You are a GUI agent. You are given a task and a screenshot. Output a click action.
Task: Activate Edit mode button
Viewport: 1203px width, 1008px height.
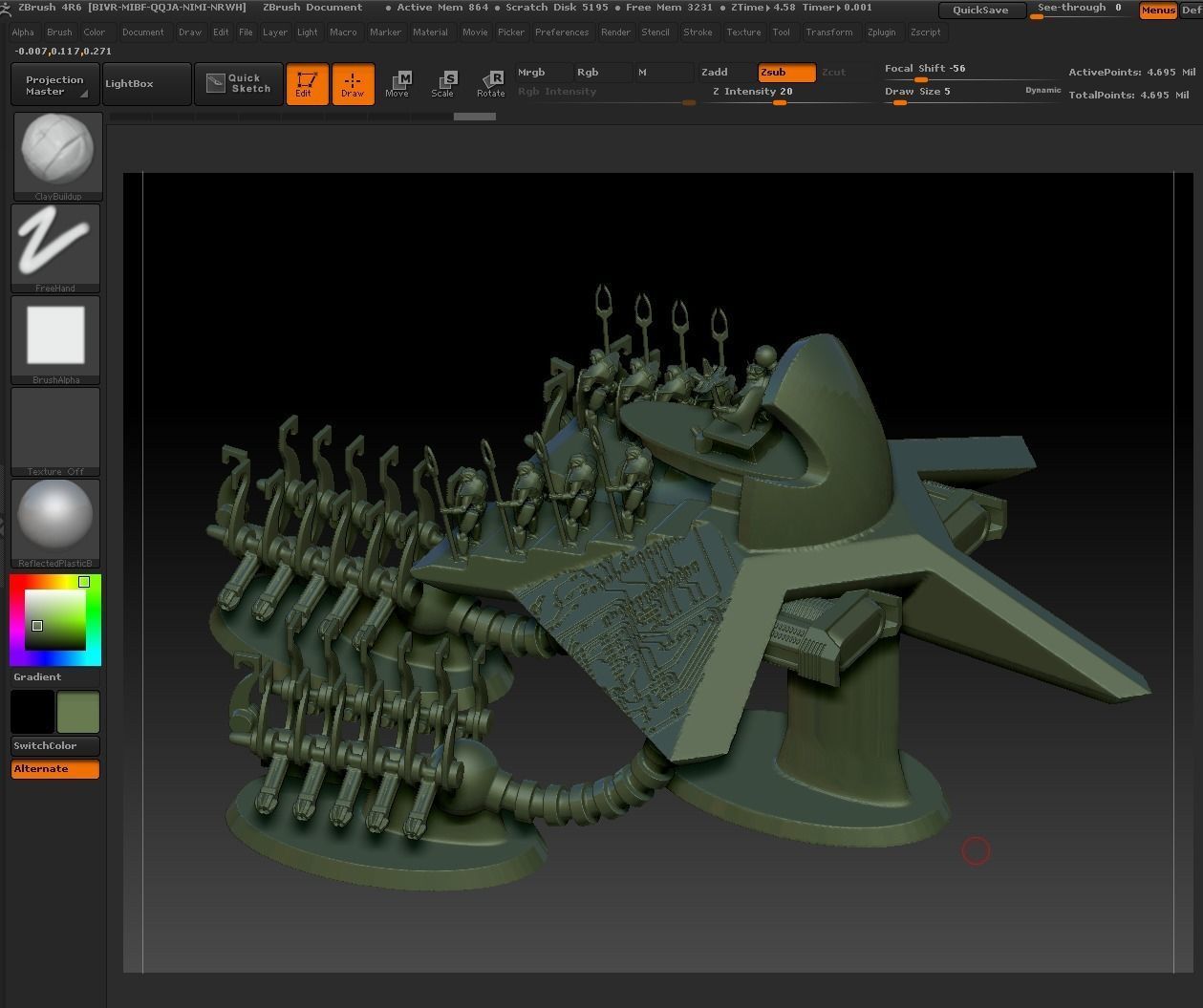coord(308,84)
